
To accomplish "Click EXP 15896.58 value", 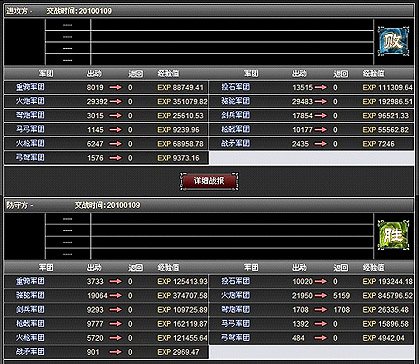I will (386, 324).
